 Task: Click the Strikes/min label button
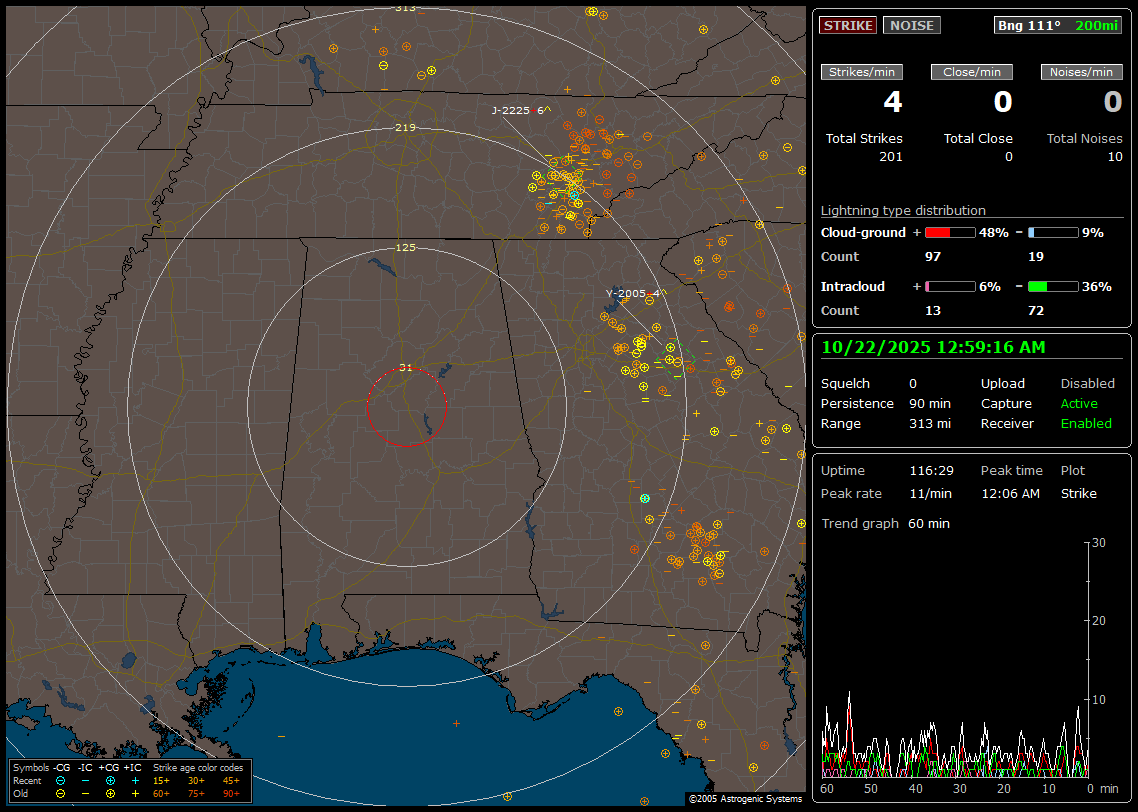(862, 72)
